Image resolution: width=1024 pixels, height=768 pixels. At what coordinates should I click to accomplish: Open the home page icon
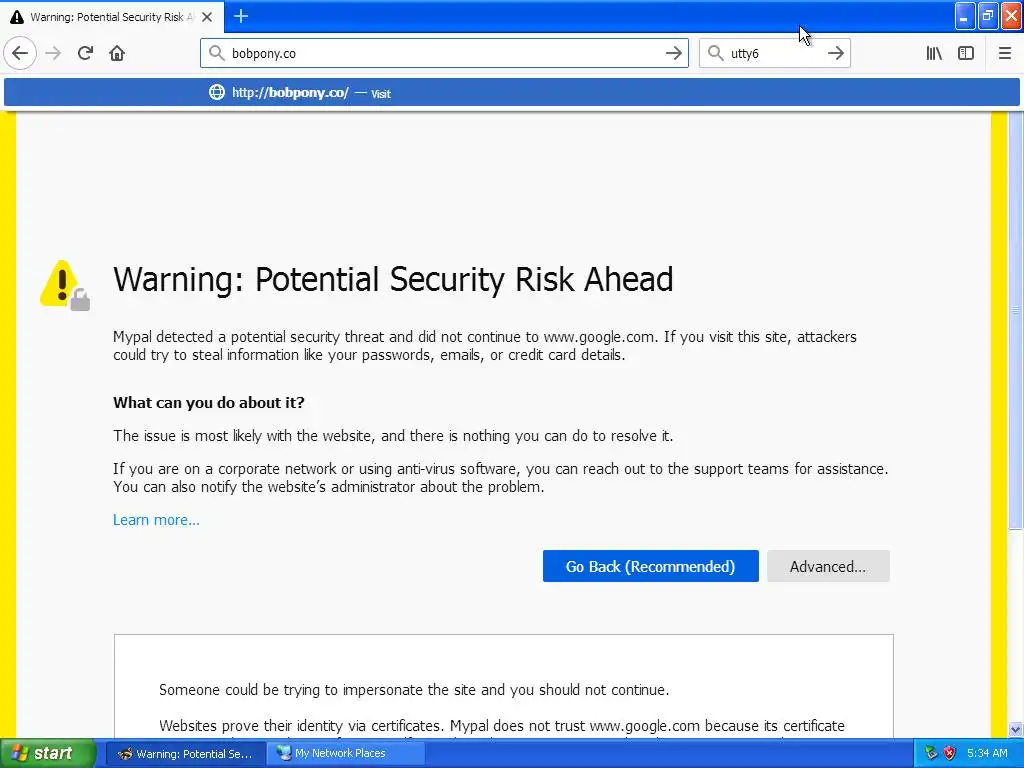click(117, 54)
